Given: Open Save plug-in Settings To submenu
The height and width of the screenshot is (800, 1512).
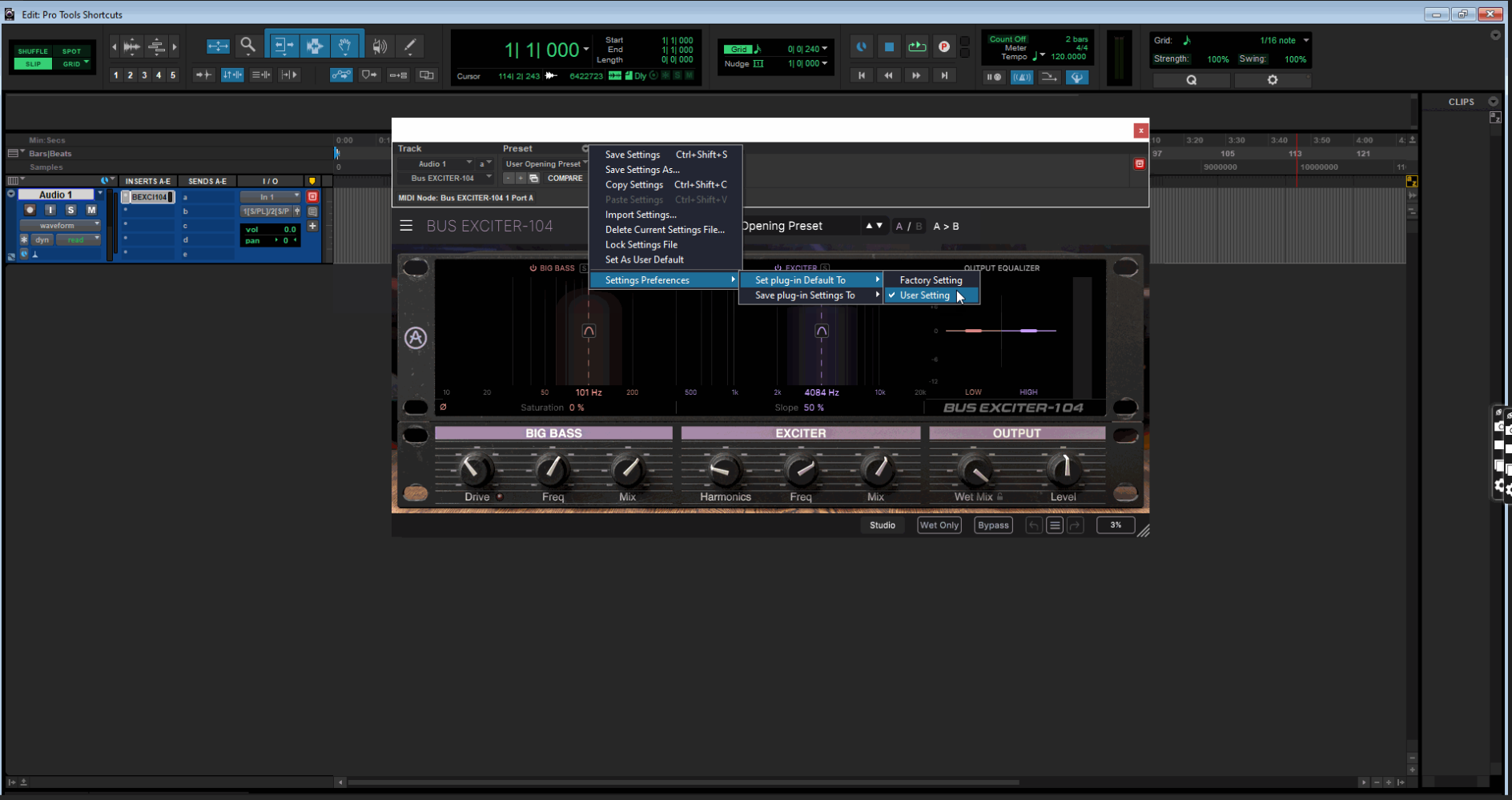Looking at the screenshot, I should [x=811, y=295].
